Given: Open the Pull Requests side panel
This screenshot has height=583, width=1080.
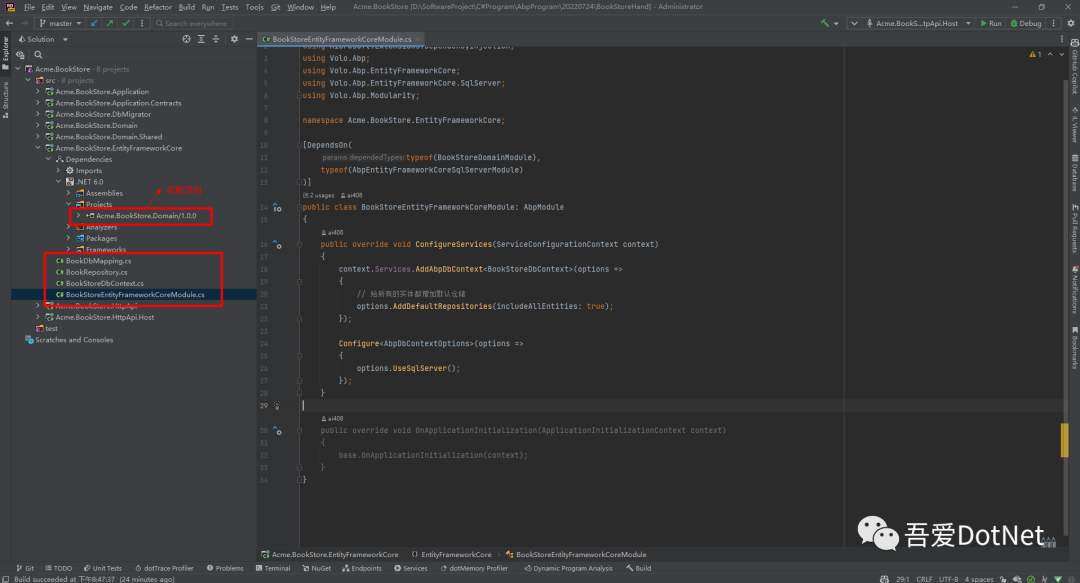Looking at the screenshot, I should 1074,228.
